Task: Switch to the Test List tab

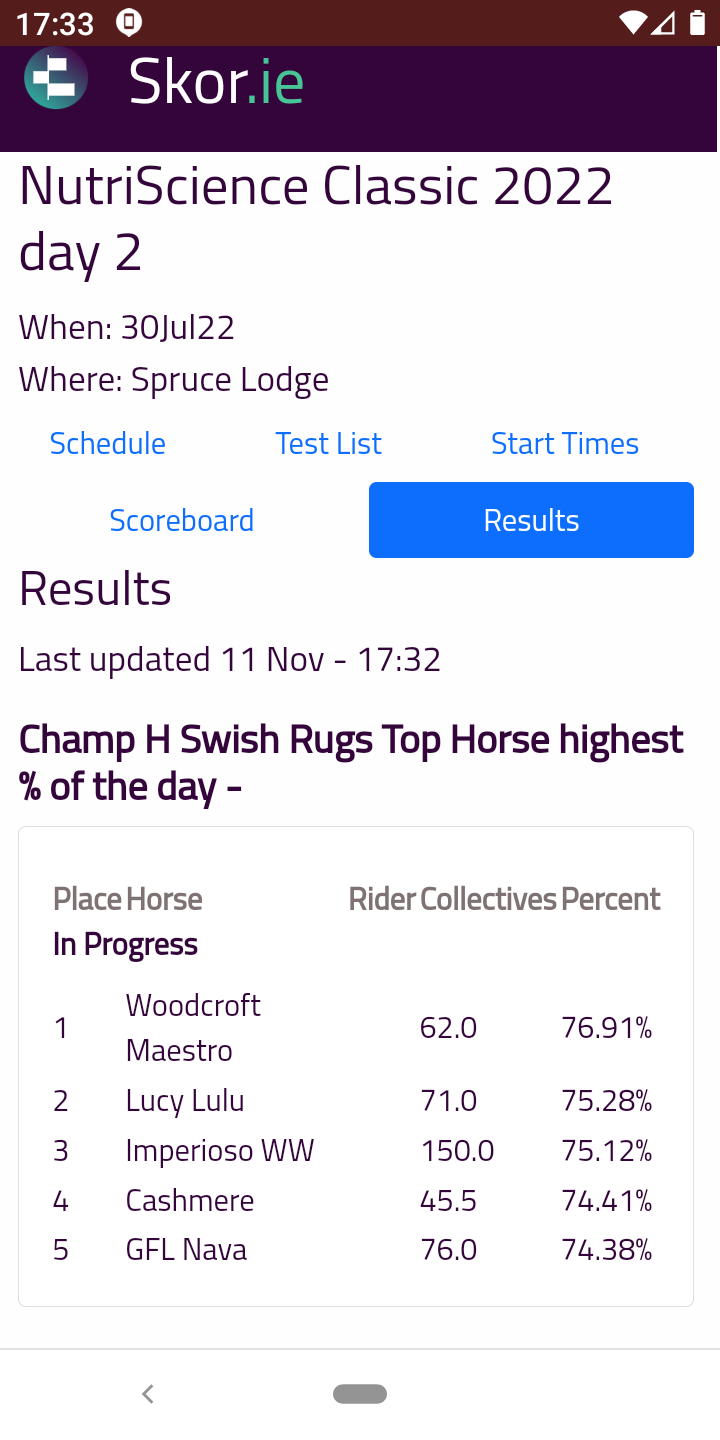Action: (328, 443)
